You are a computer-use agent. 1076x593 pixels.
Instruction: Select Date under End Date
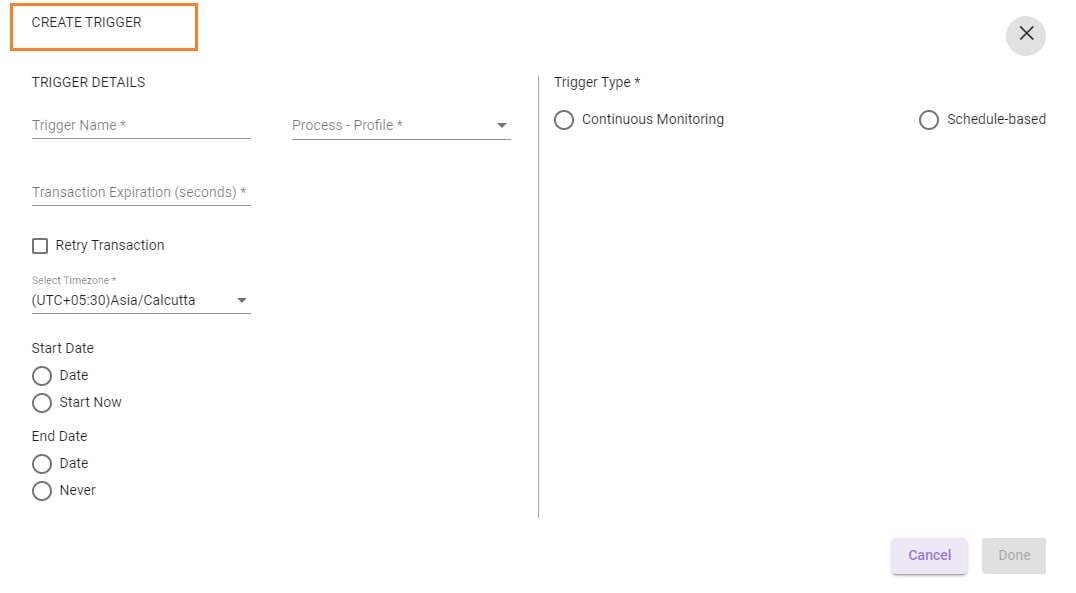[x=42, y=464]
